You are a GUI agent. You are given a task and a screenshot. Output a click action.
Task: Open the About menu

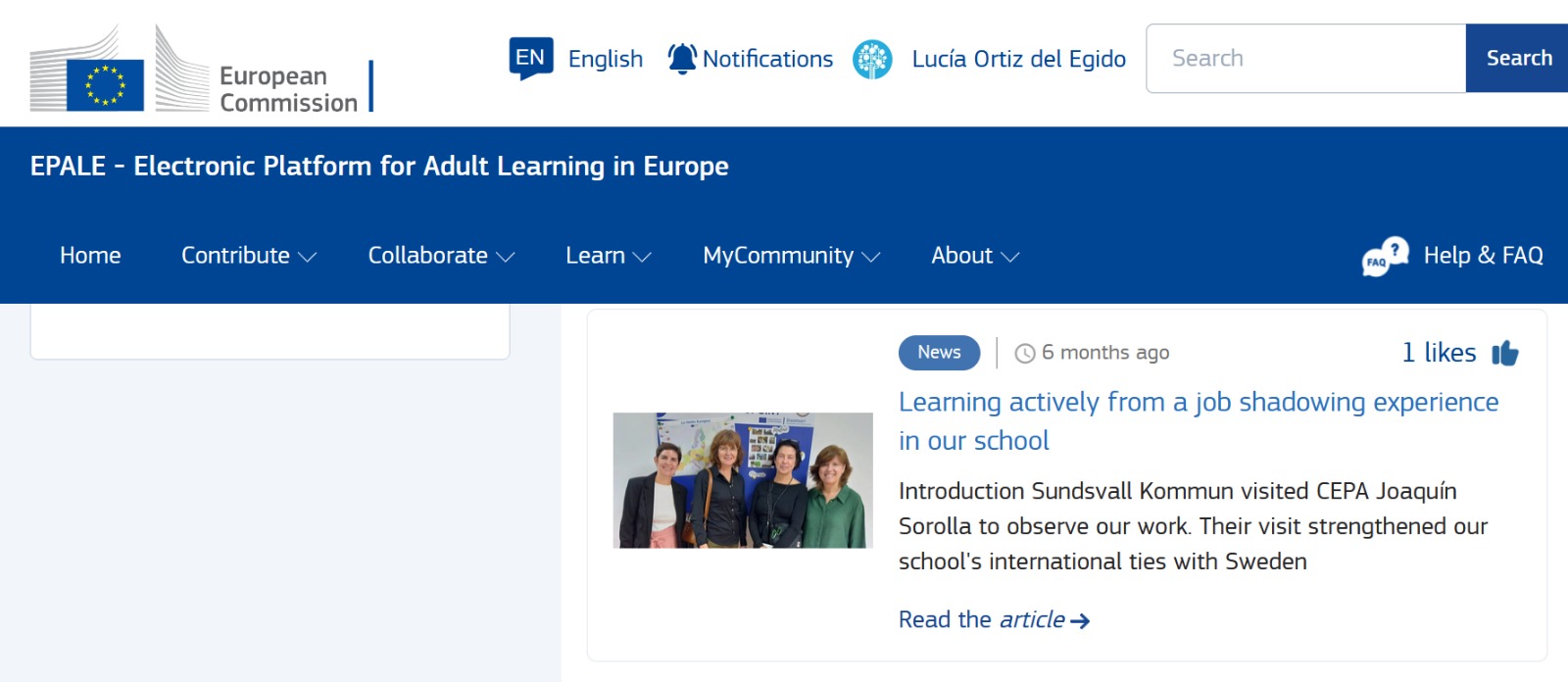pyautogui.click(x=975, y=256)
